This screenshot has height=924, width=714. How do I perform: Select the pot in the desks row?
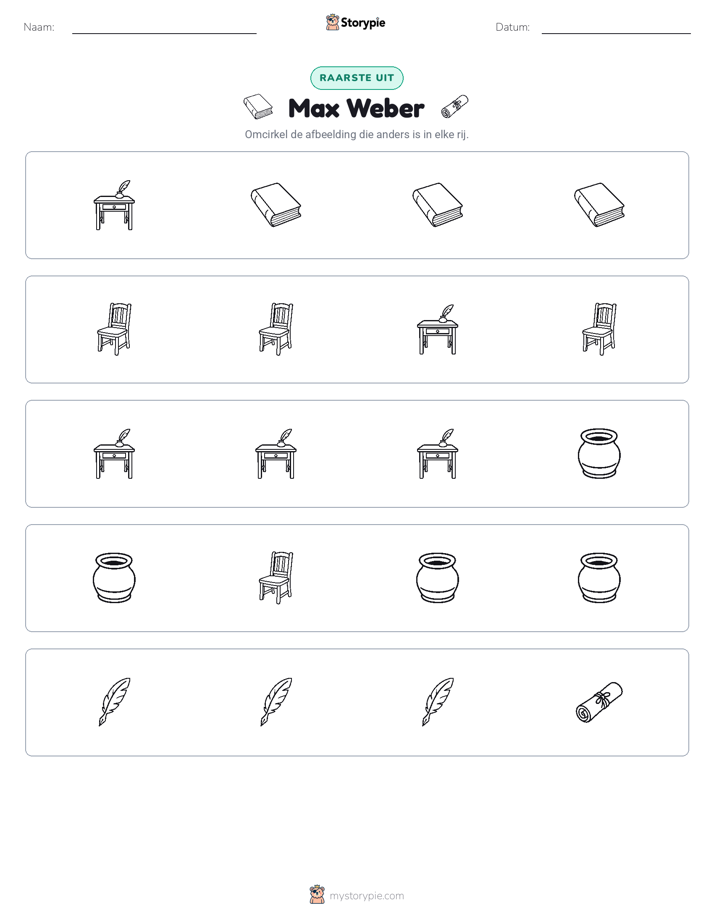599,454
